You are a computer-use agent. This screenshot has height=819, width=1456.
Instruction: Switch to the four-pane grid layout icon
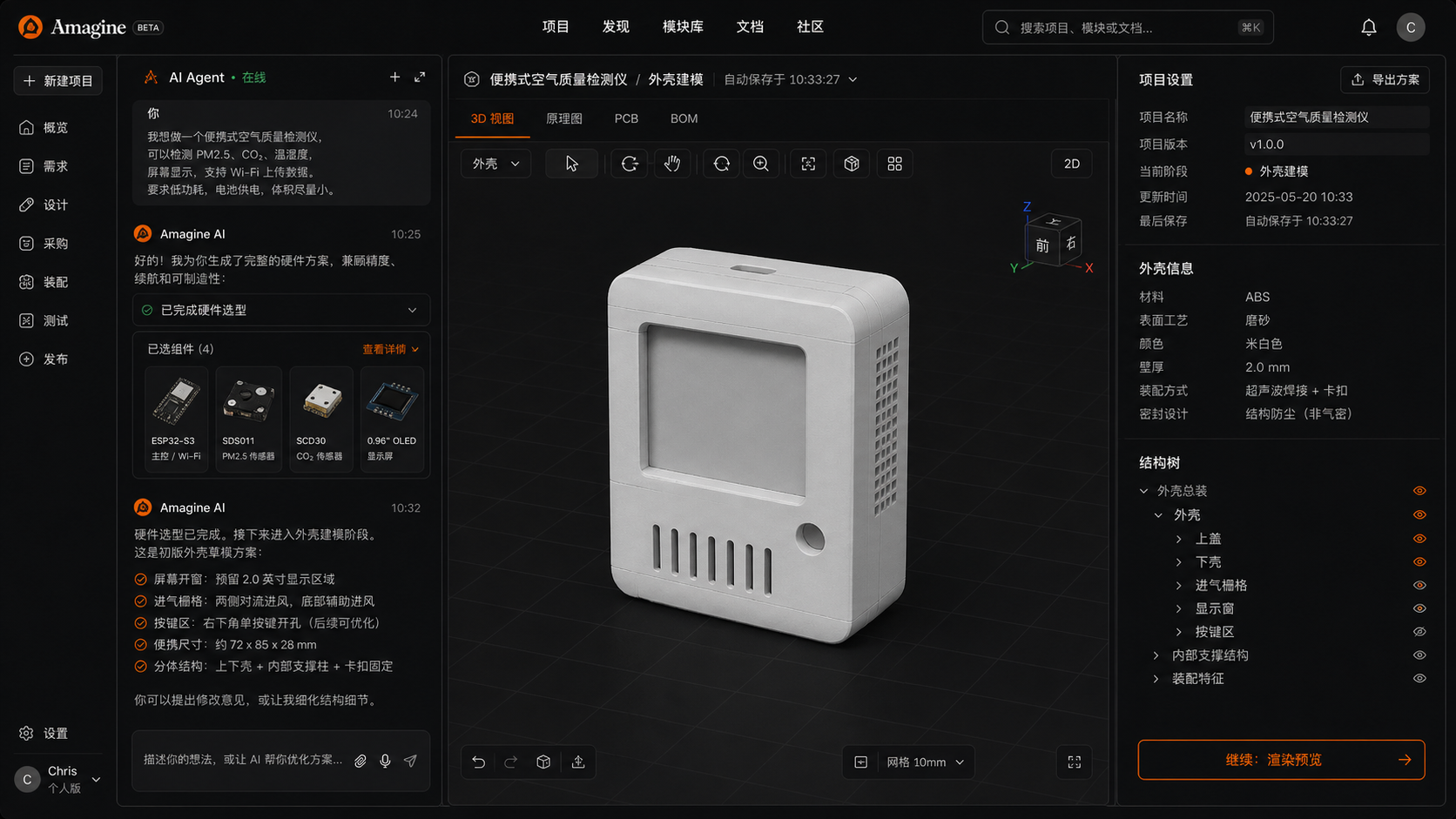894,164
